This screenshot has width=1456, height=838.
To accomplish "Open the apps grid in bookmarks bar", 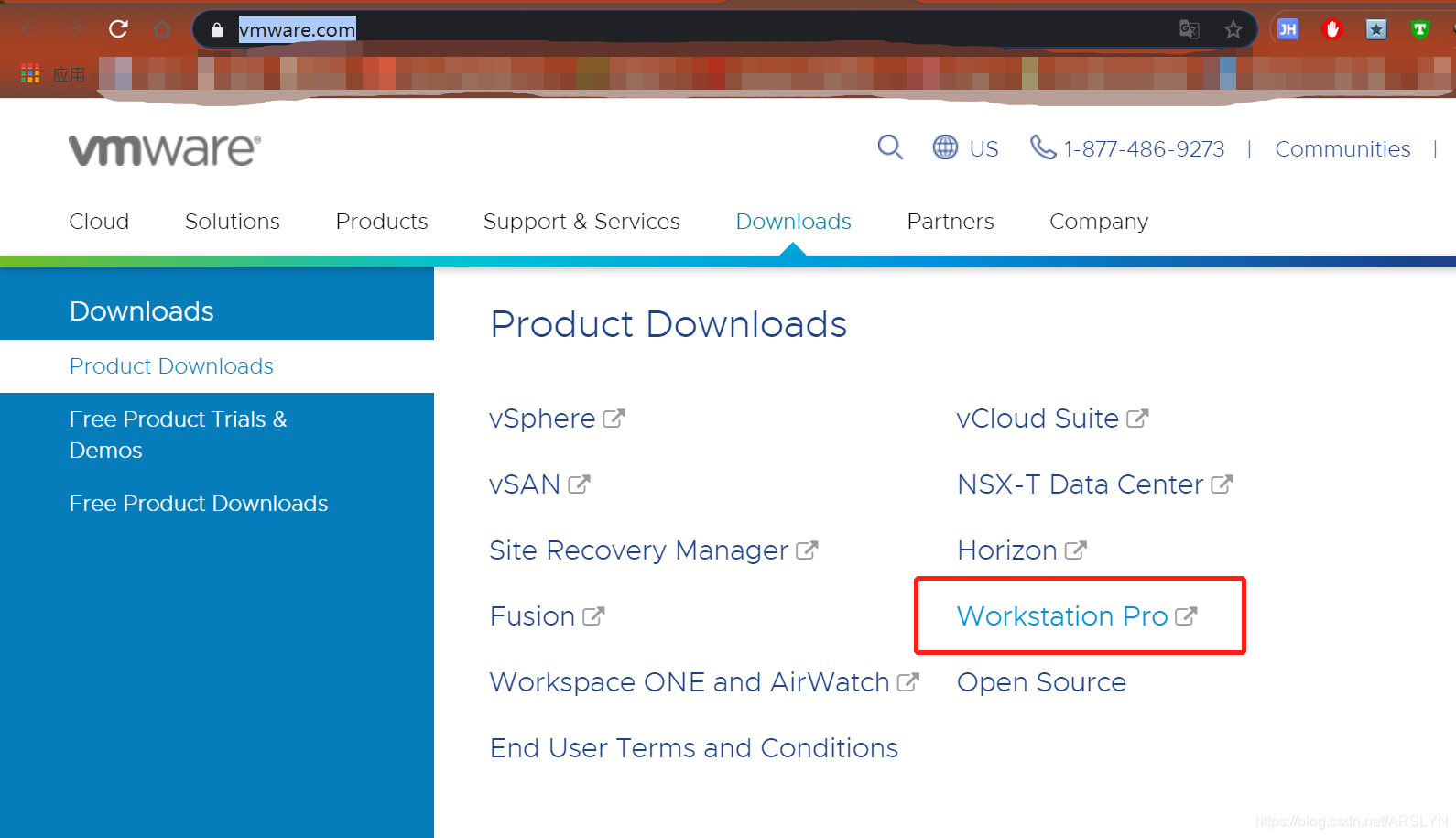I will (30, 73).
